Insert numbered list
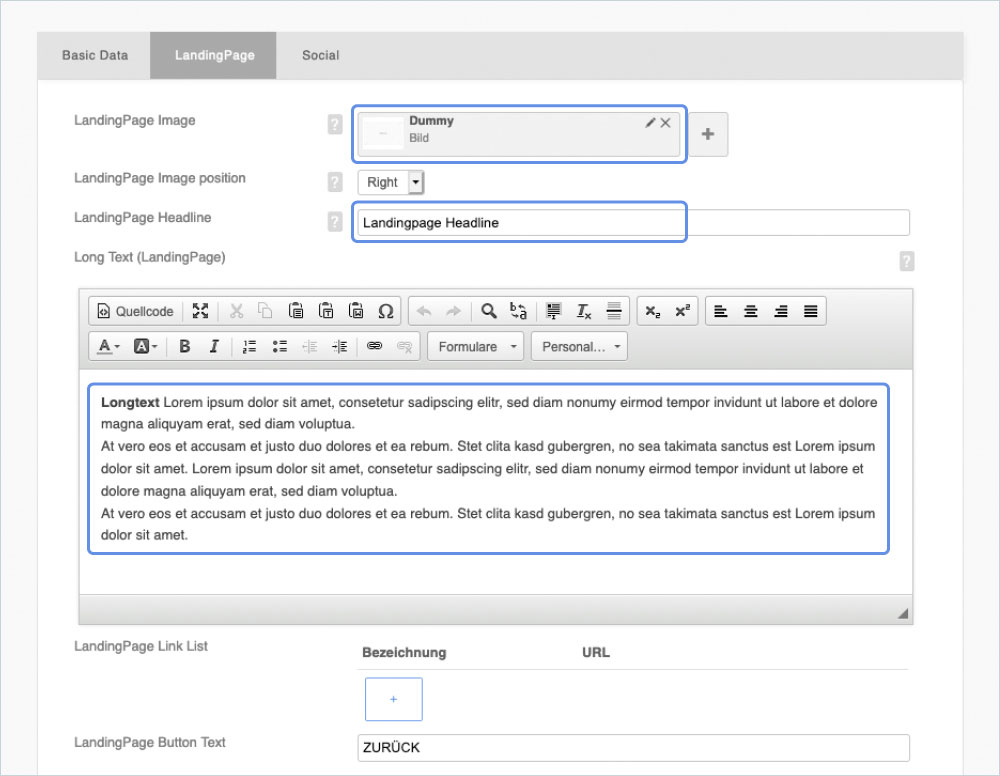The width and height of the screenshot is (1000, 776). coord(249,346)
